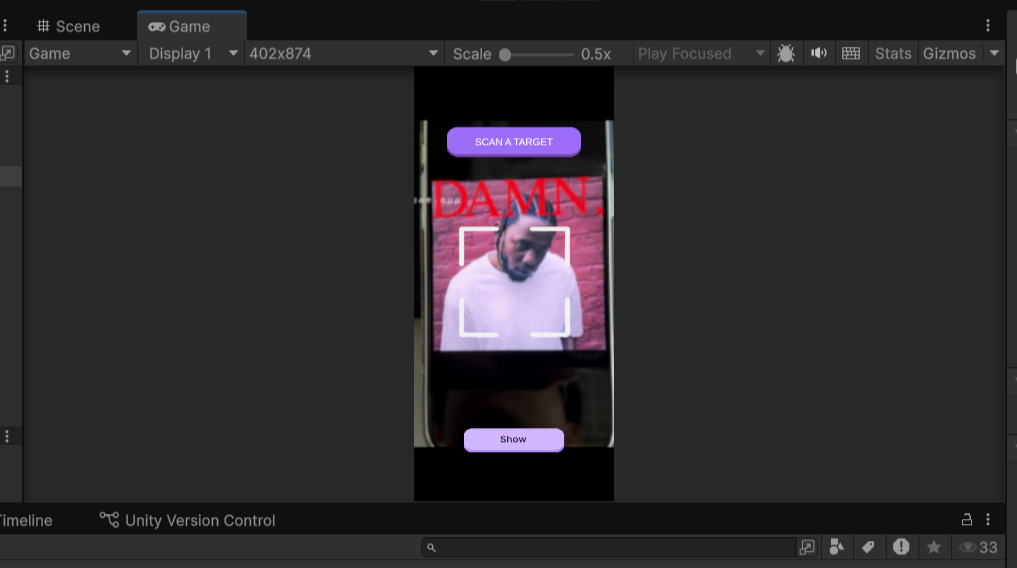The width and height of the screenshot is (1017, 568).
Task: Click the Show button
Action: (514, 440)
